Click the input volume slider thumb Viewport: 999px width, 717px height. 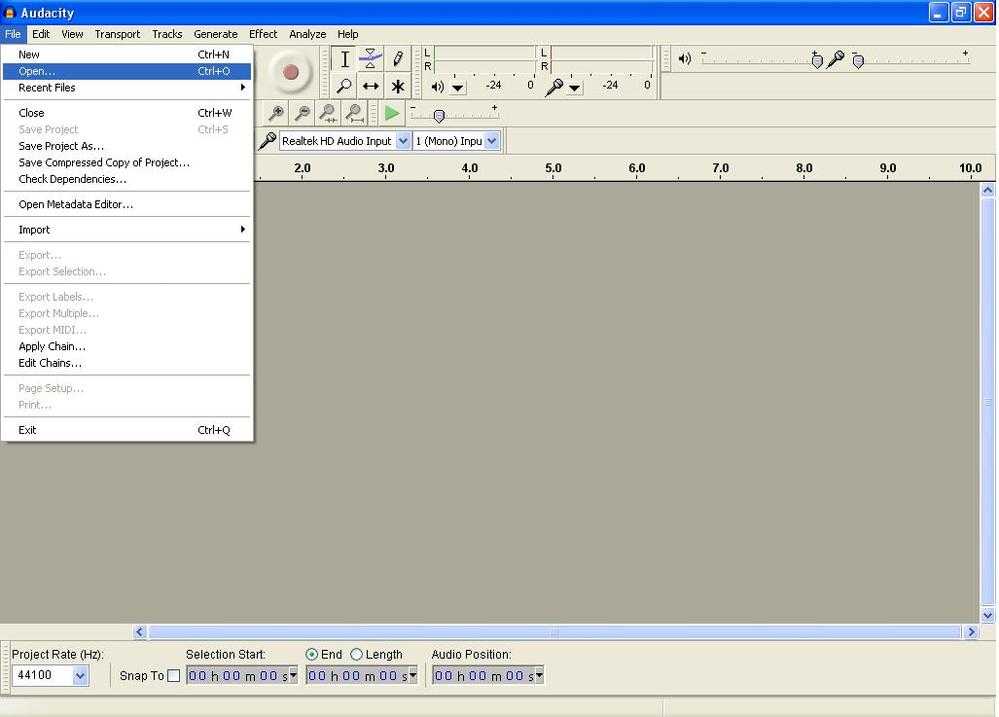[858, 61]
